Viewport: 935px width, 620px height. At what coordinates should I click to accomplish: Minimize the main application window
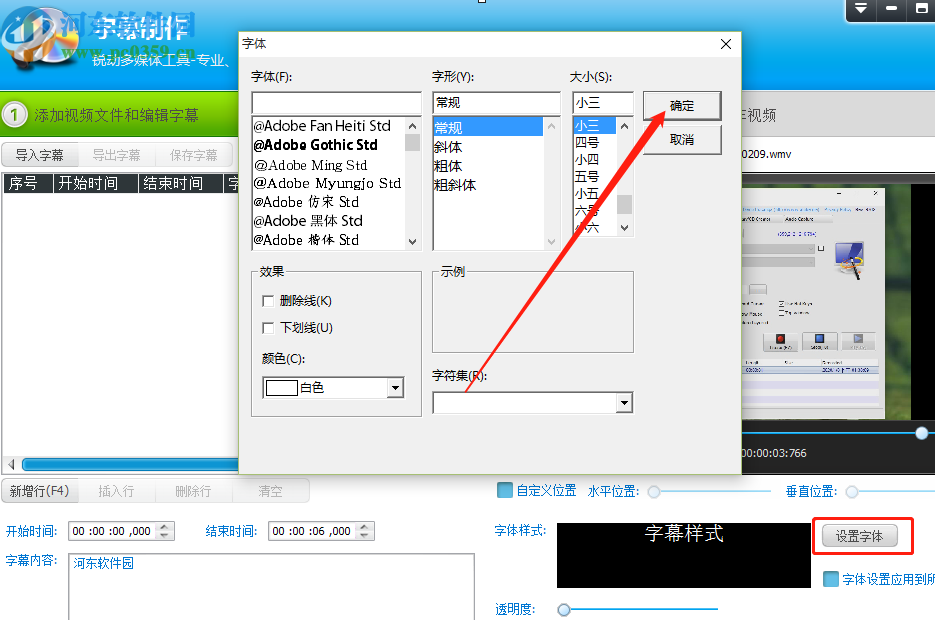(x=891, y=9)
